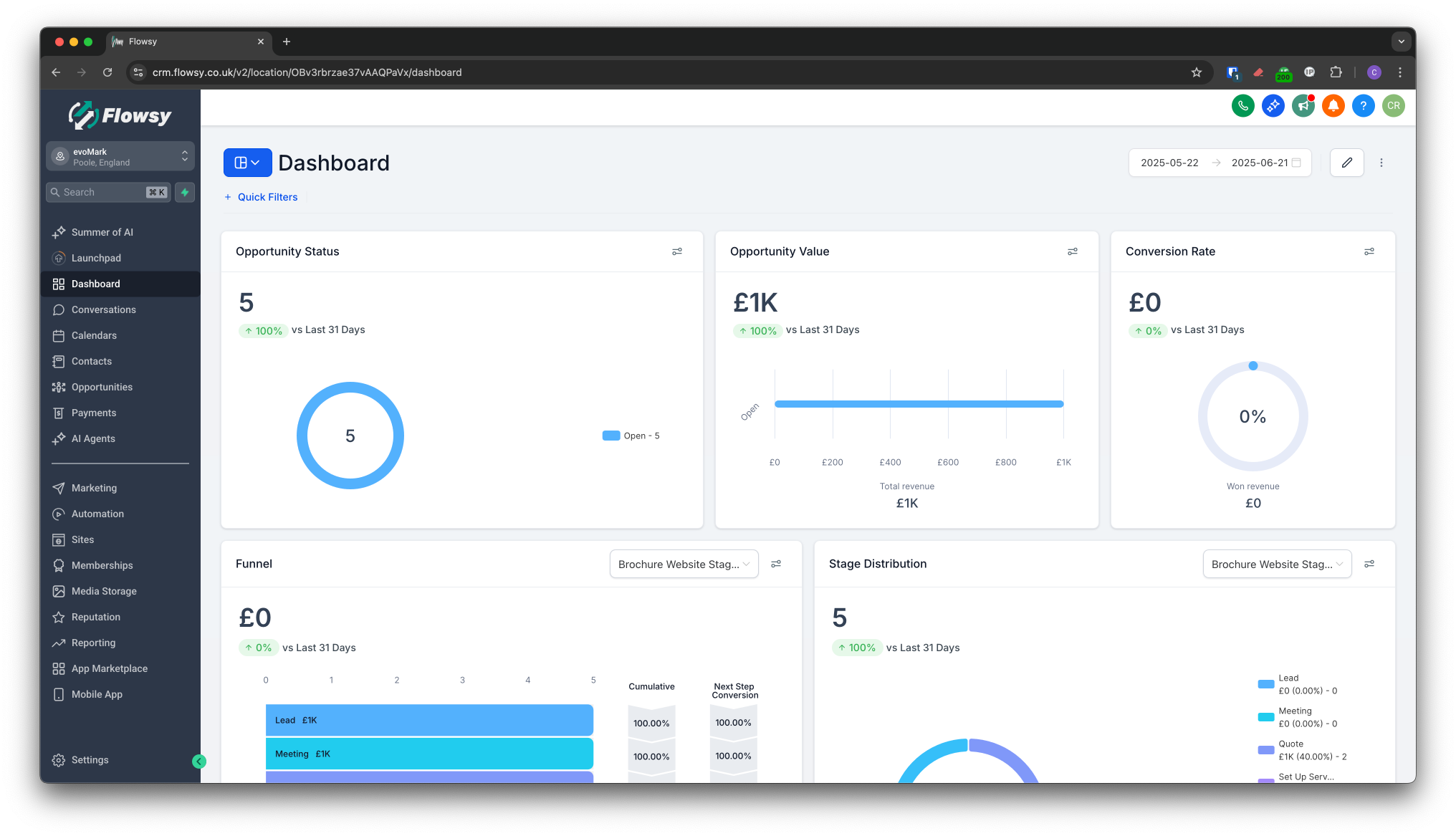Image resolution: width=1456 pixels, height=836 pixels.
Task: Open Mobile App in sidebar
Action: tap(120, 694)
